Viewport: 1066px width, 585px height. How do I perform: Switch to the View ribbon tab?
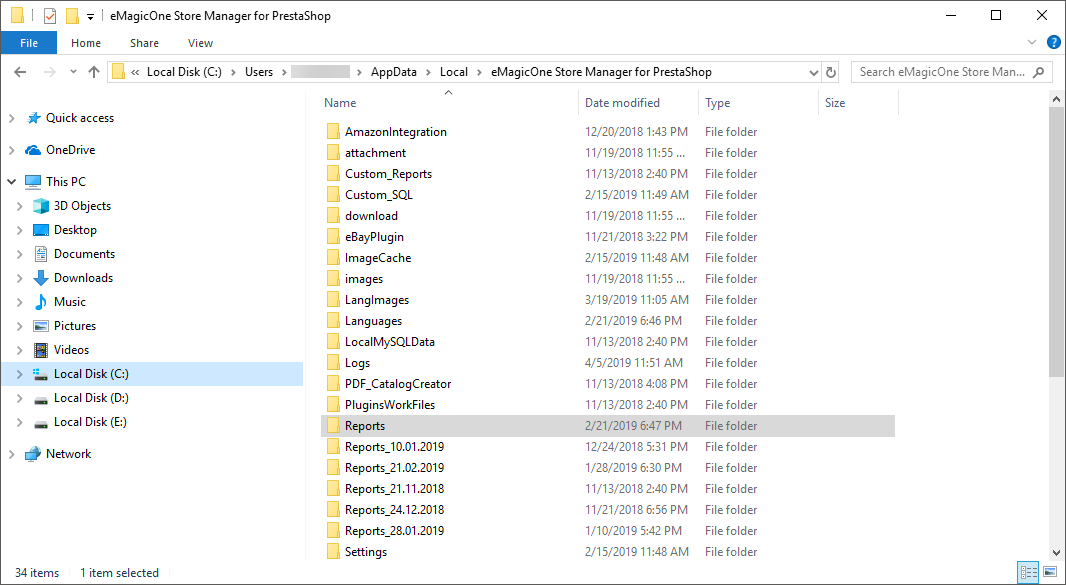(x=201, y=43)
